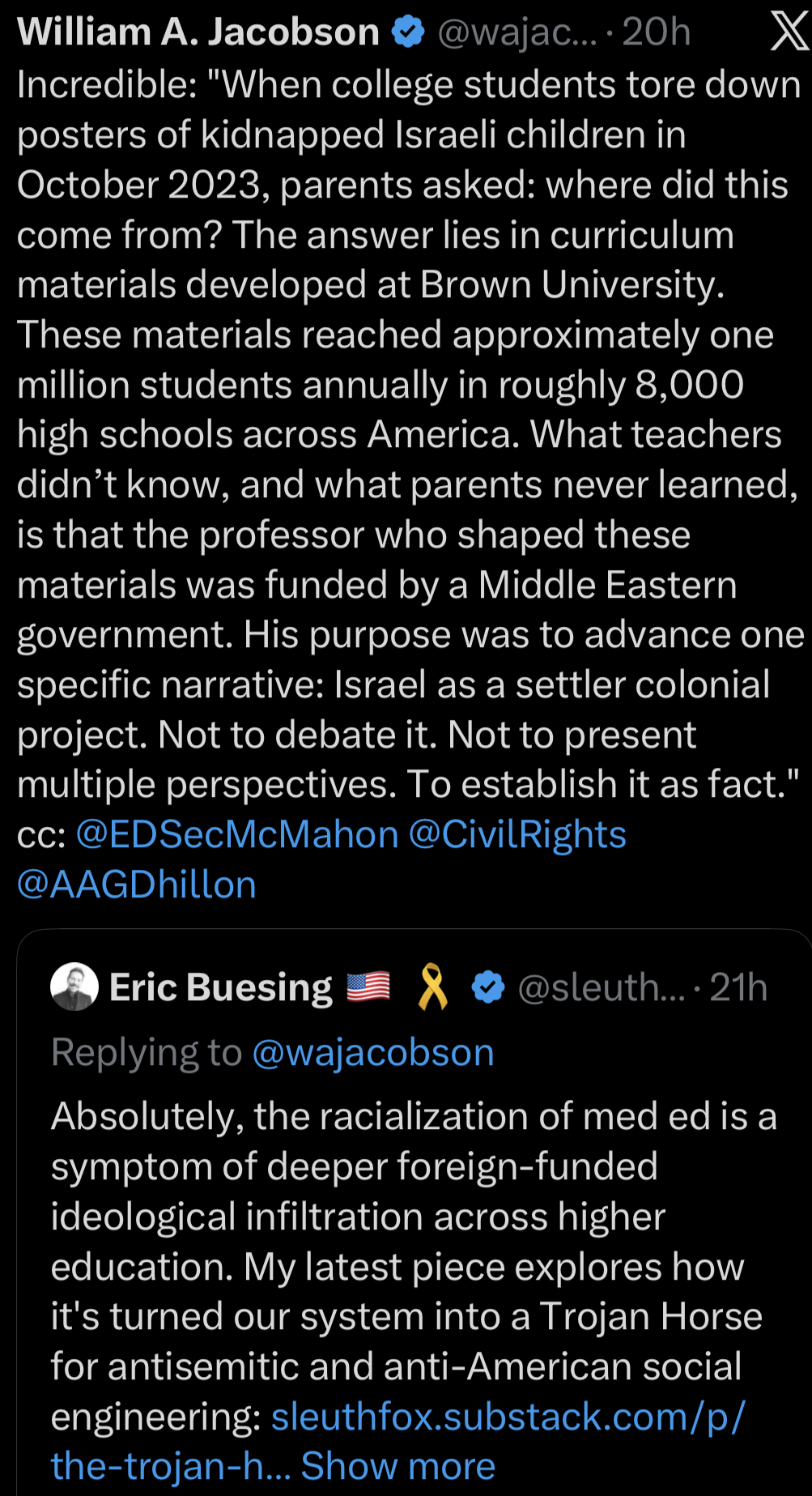Open Eric Buesing's profile avatar
The height and width of the screenshot is (1496, 812).
[74, 987]
